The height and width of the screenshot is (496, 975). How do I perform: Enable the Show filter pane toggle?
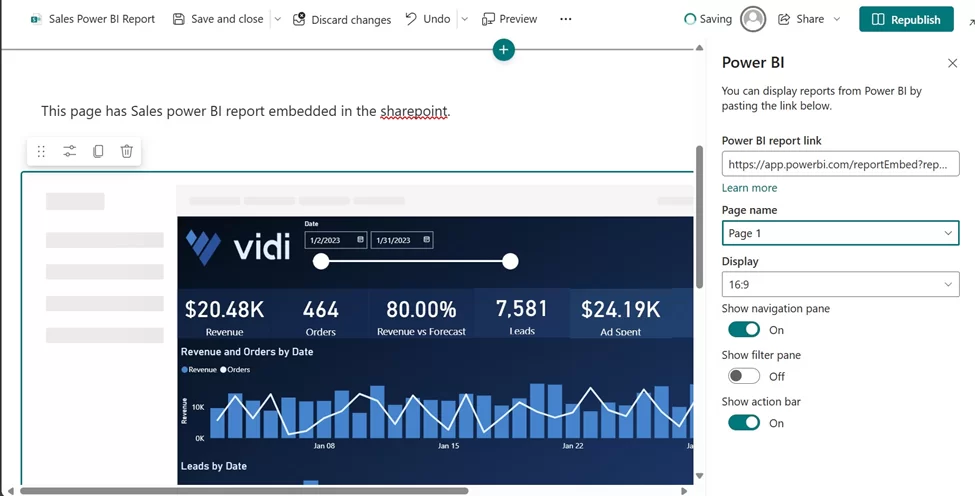click(744, 376)
